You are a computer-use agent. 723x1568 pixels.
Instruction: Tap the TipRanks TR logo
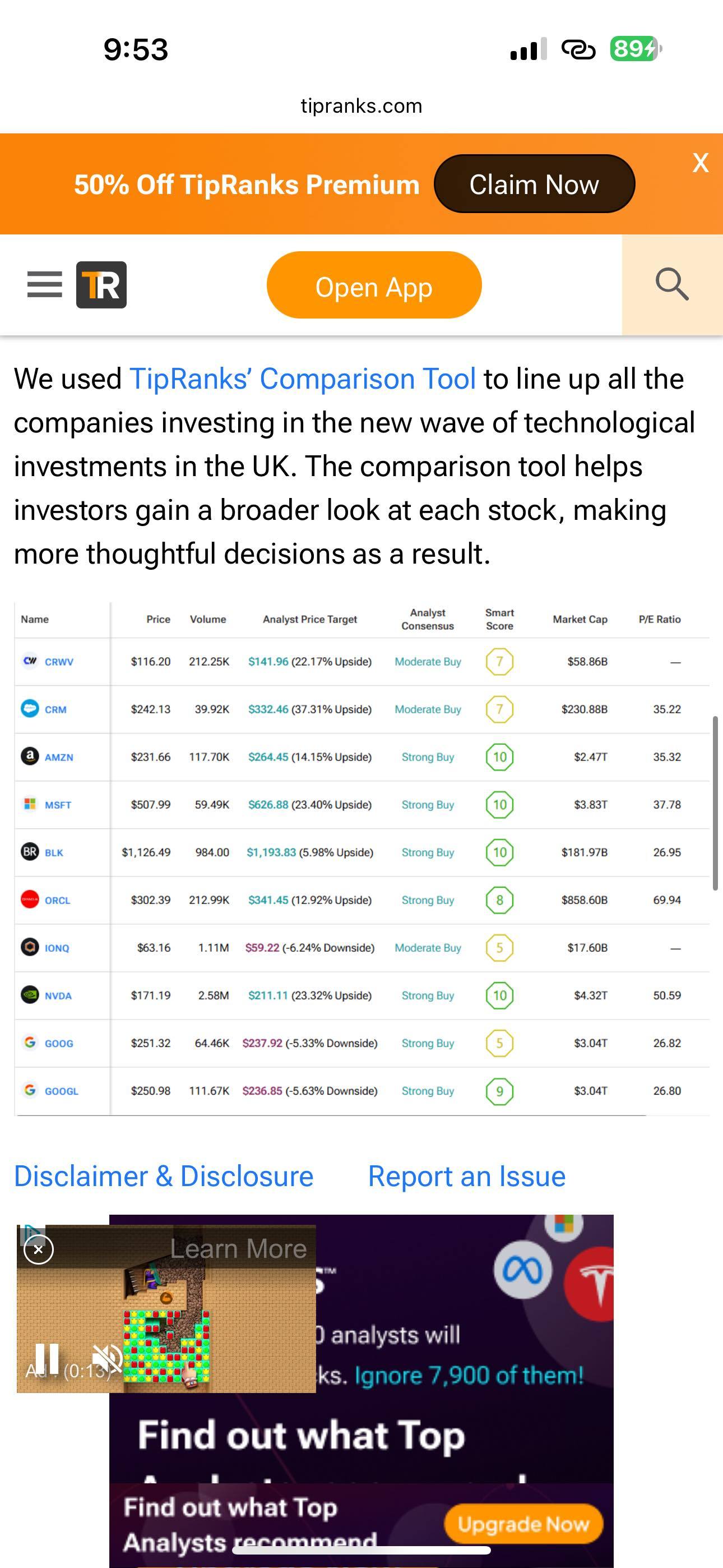101,284
